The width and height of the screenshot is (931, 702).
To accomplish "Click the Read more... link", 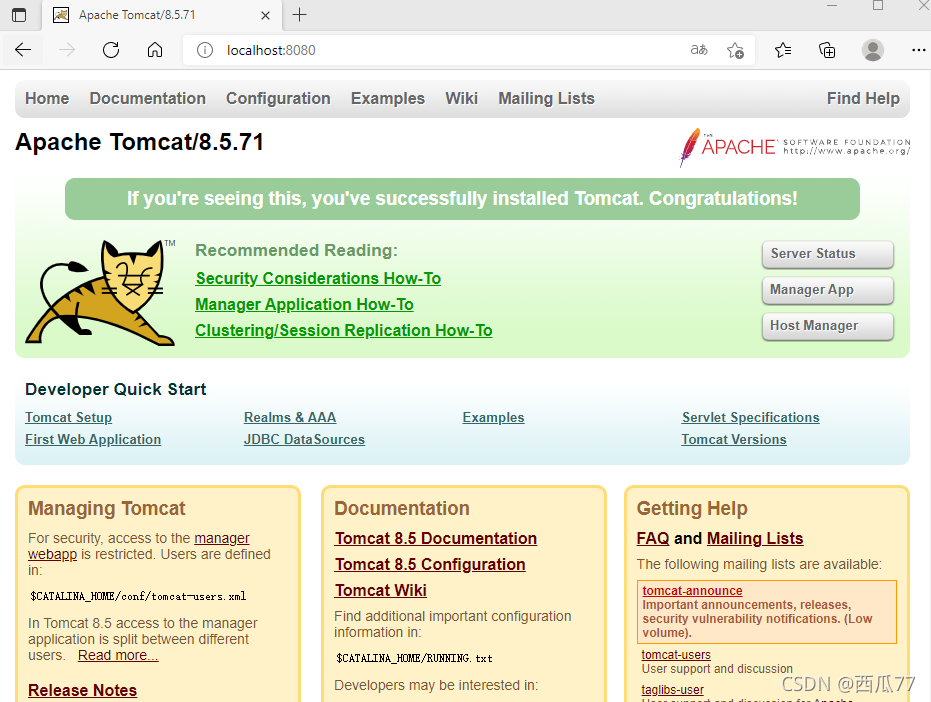I will click(118, 655).
